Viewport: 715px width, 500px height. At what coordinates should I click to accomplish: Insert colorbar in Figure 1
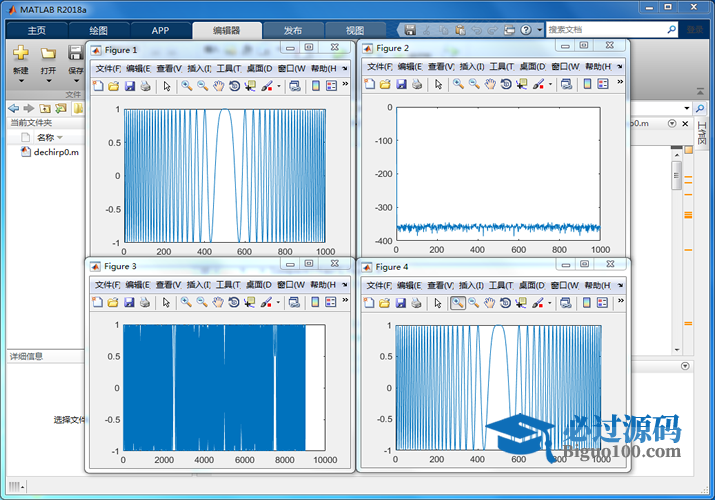316,86
